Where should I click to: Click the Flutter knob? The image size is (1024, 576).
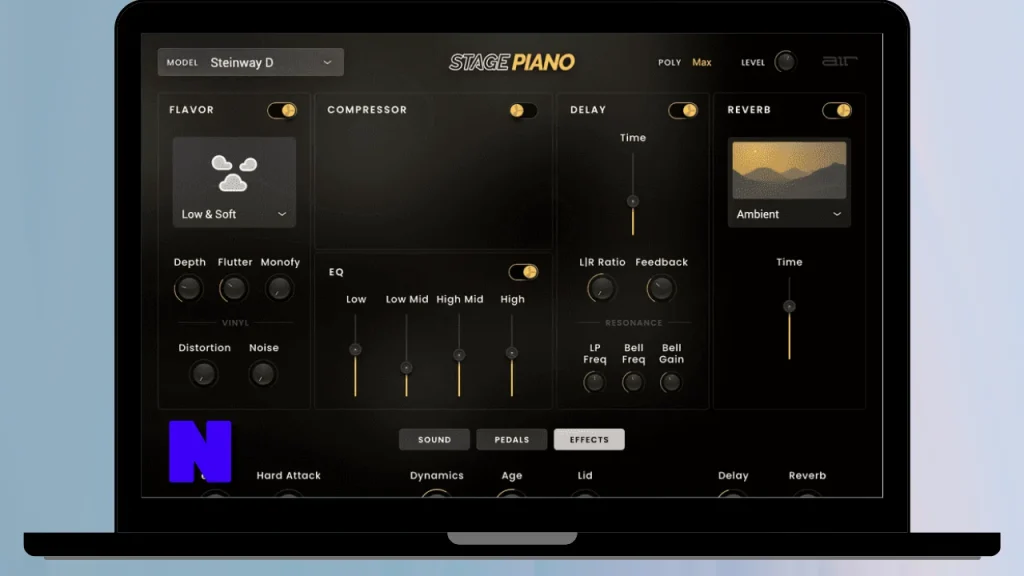[234, 289]
